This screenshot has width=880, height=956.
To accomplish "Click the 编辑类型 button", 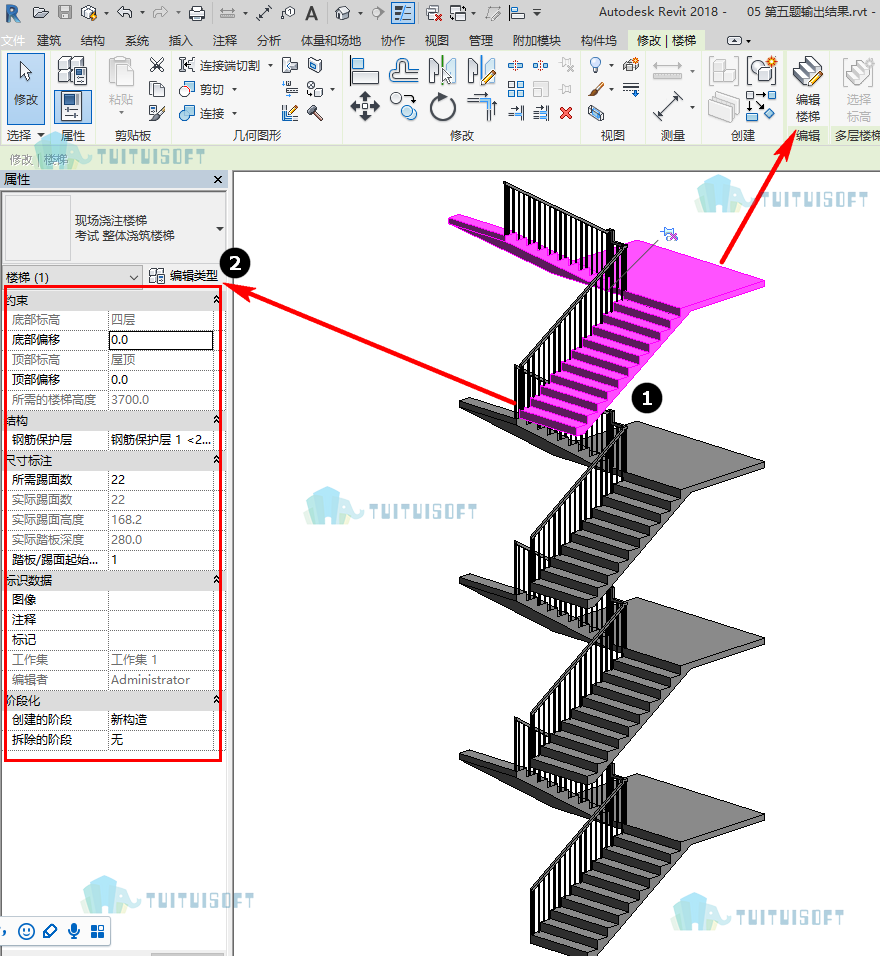I will click(184, 276).
